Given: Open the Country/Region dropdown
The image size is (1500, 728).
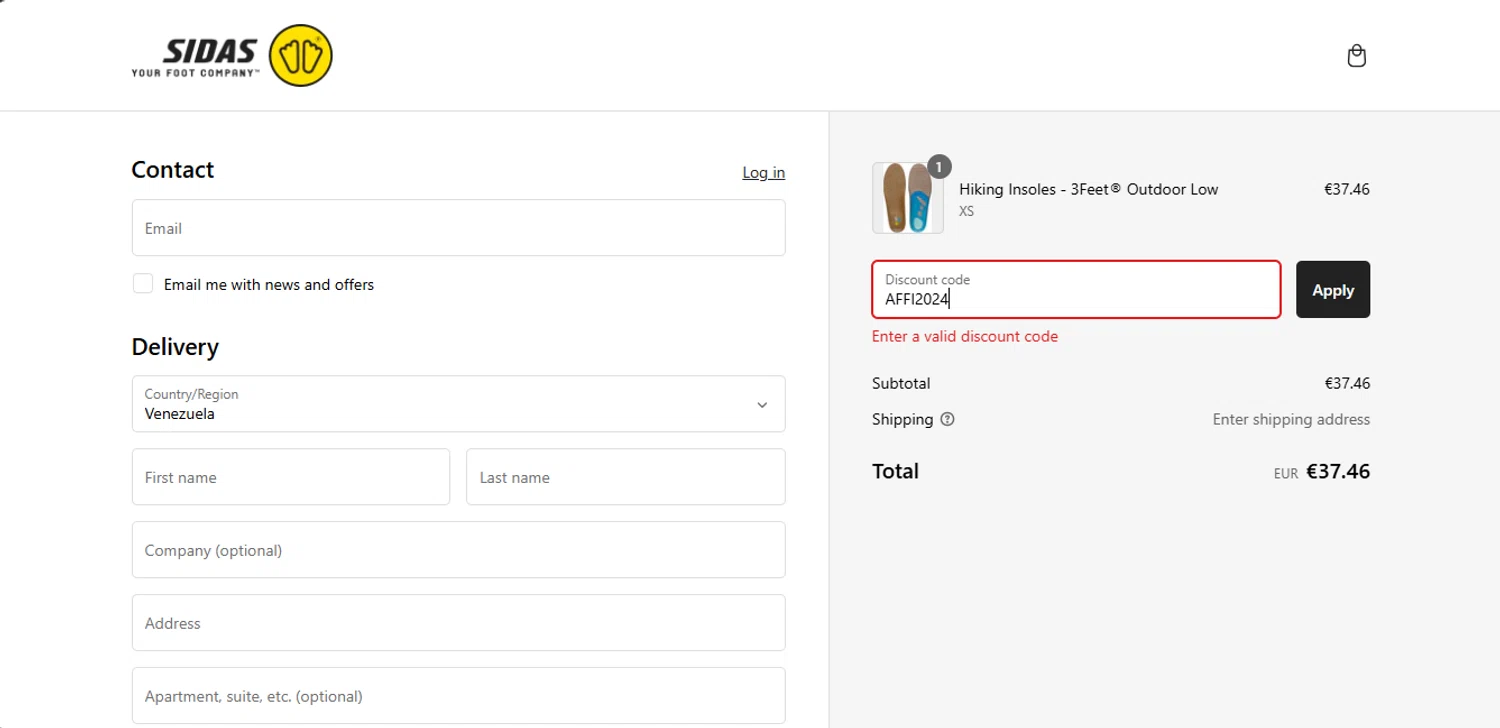Looking at the screenshot, I should [x=458, y=404].
